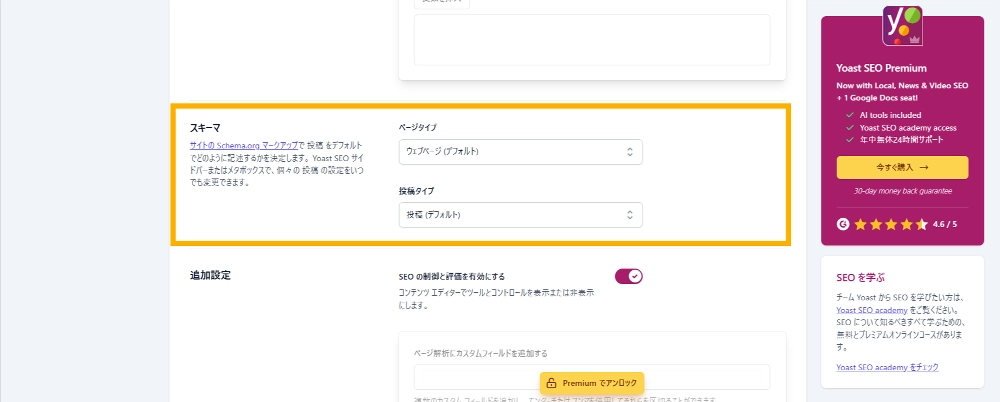Click Yoast SEO academy をチェック link
Viewport: 1000px width, 402px height.
point(887,367)
